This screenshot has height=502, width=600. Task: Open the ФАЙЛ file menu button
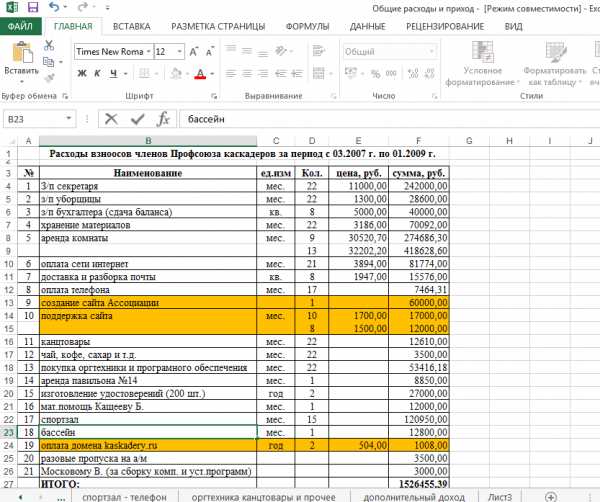[19, 26]
